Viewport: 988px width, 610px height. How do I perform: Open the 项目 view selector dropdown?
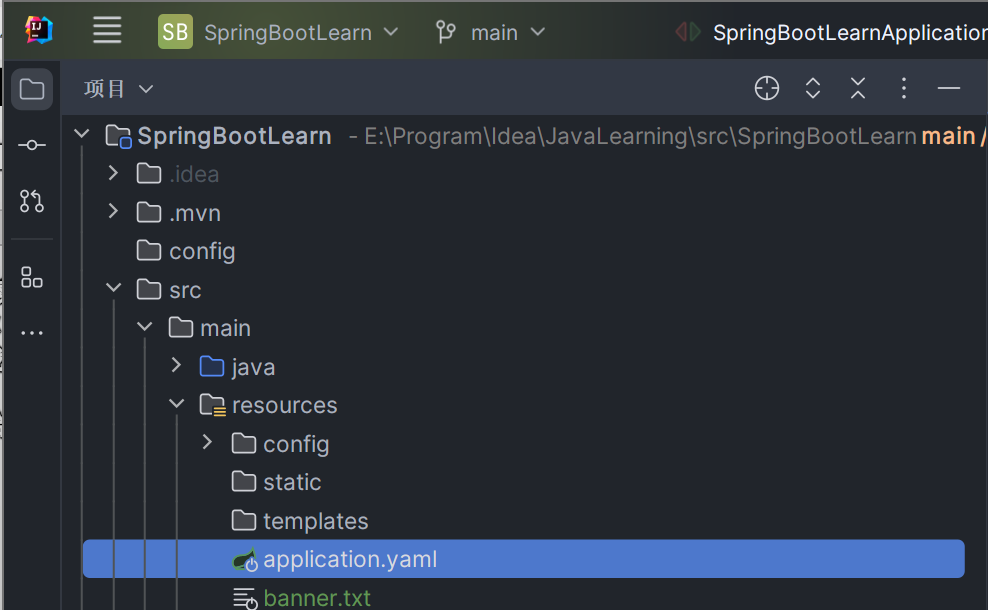(x=118, y=89)
